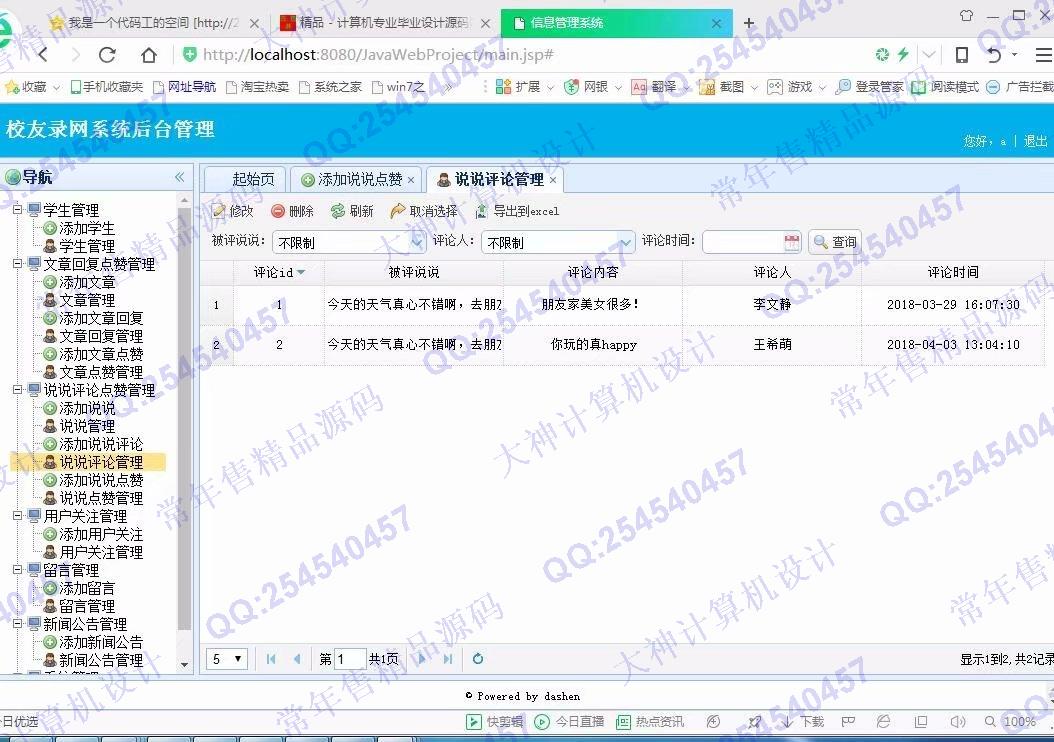Screen dimensions: 1054x742
Task: Collapse the 留言管理 tree node
Action: coord(18,570)
